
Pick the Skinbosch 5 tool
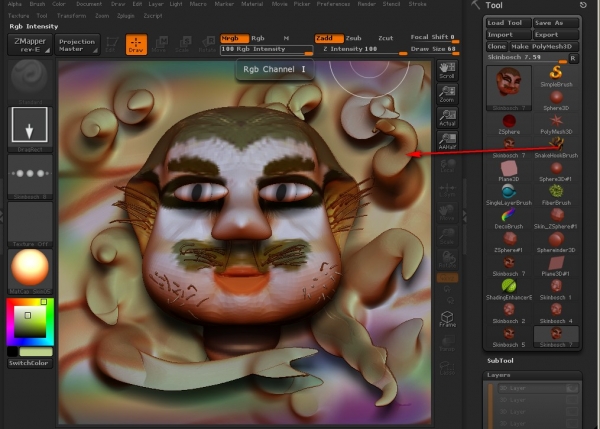click(x=509, y=334)
